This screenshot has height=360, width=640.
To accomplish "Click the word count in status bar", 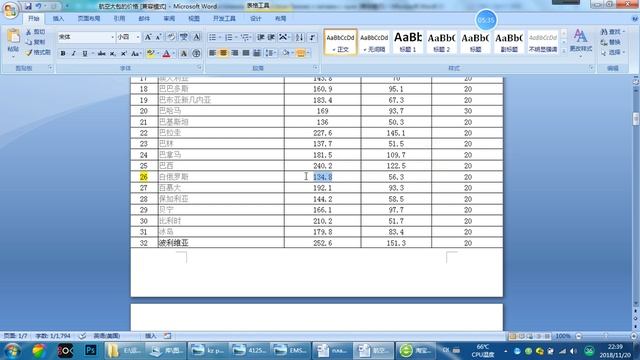I will point(53,336).
